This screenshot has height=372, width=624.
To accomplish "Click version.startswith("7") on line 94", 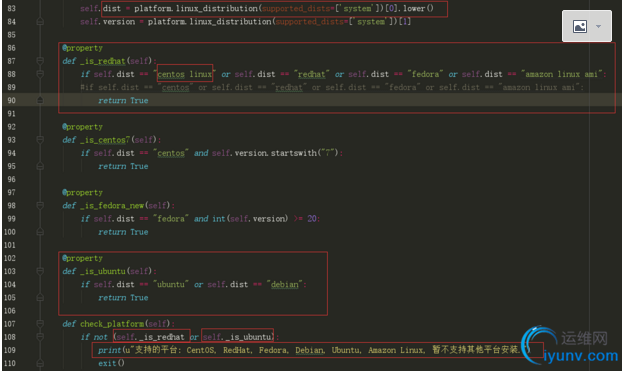I will point(286,153).
